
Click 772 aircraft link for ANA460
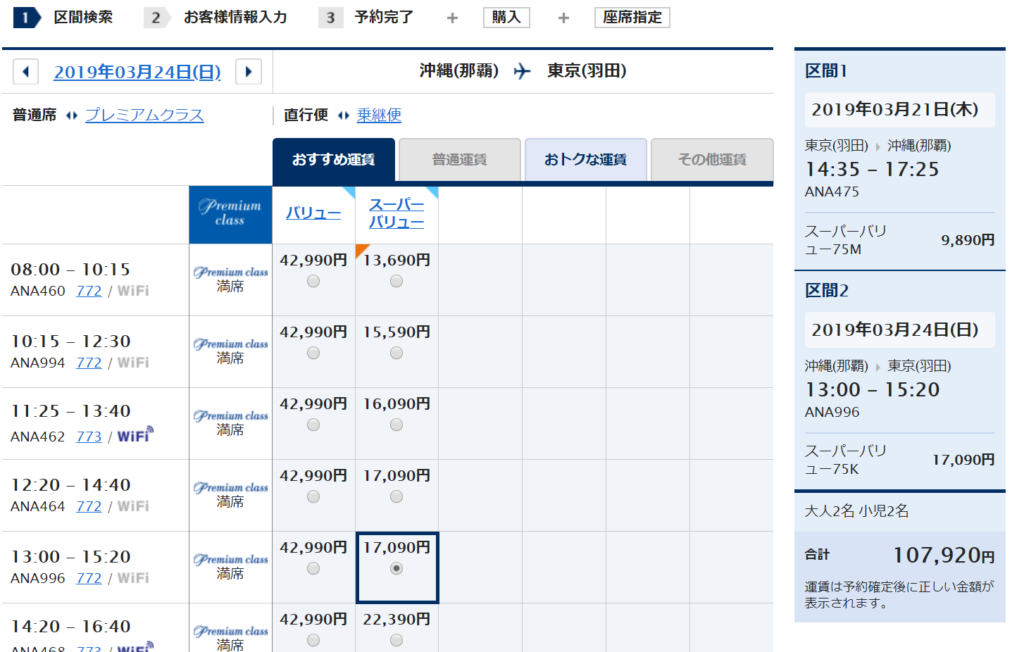(89, 291)
